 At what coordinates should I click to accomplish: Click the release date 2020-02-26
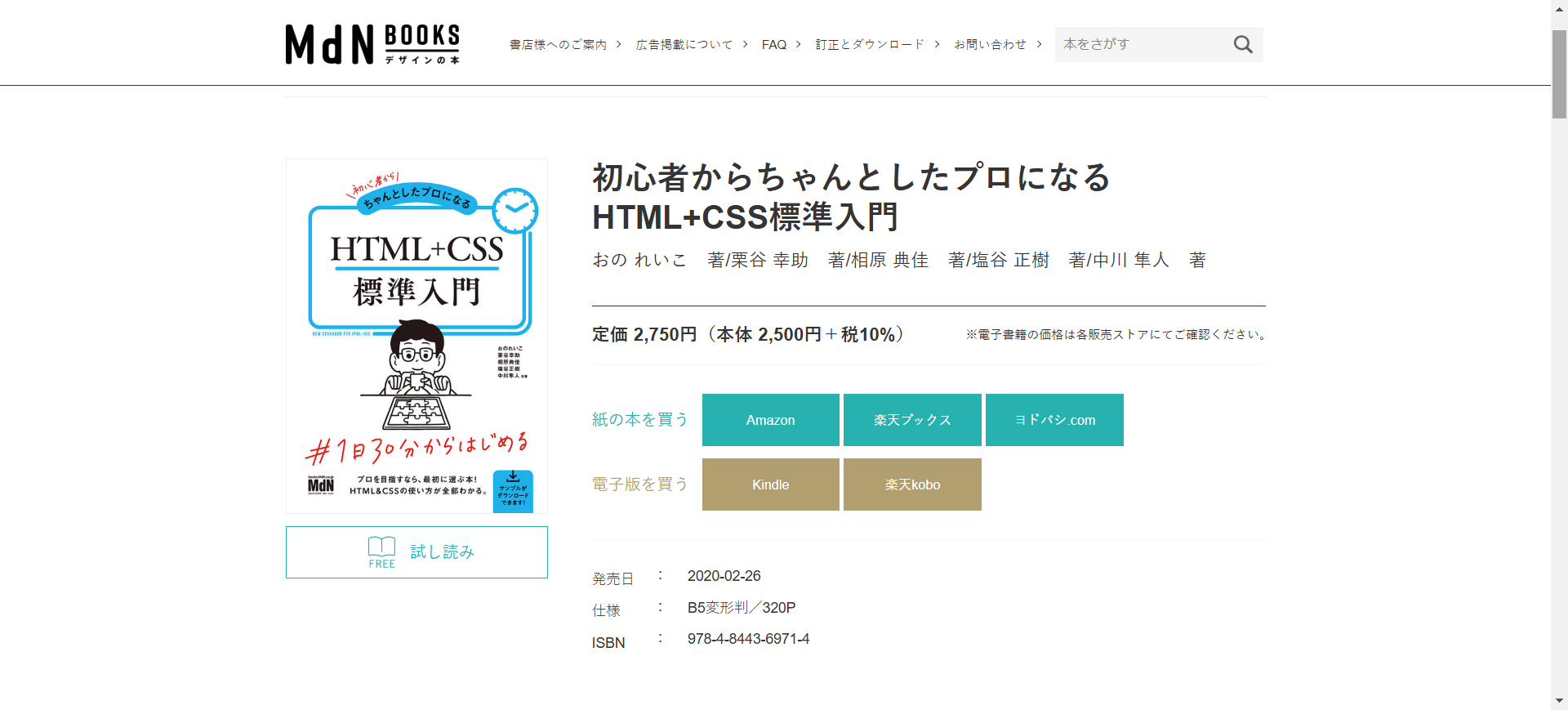(724, 576)
